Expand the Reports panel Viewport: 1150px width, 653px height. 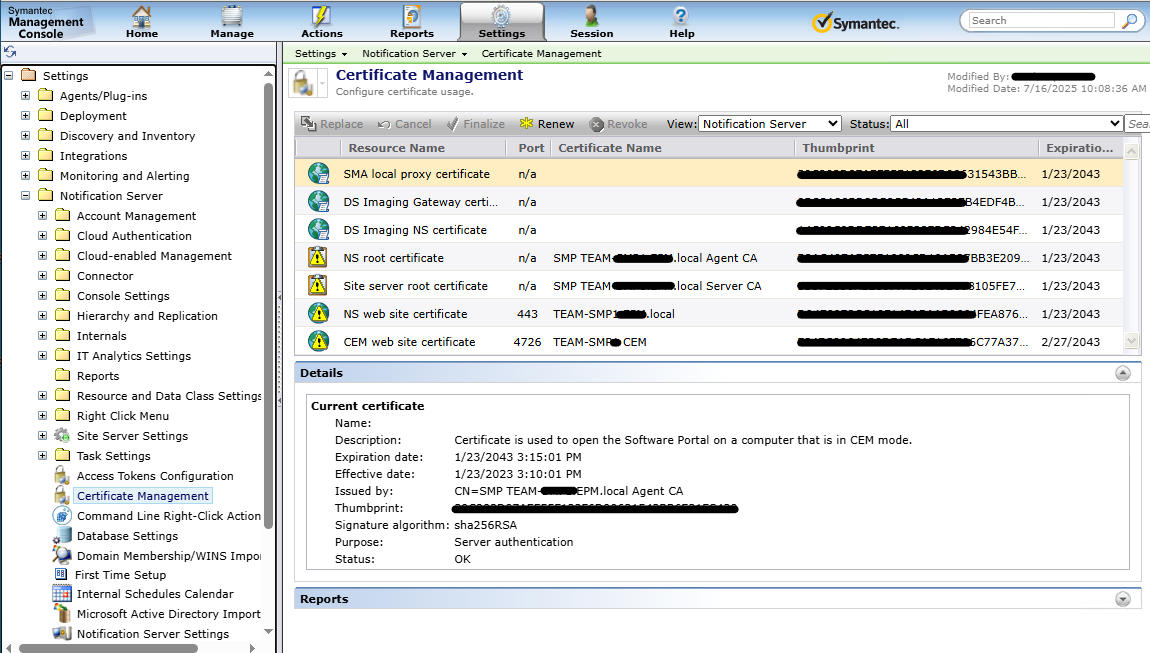[1122, 599]
